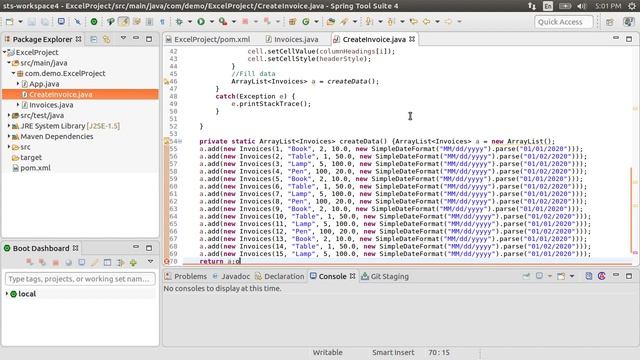
Task: Click Open Console icon in Boot Dashboard
Action: pyautogui.click(x=82, y=262)
